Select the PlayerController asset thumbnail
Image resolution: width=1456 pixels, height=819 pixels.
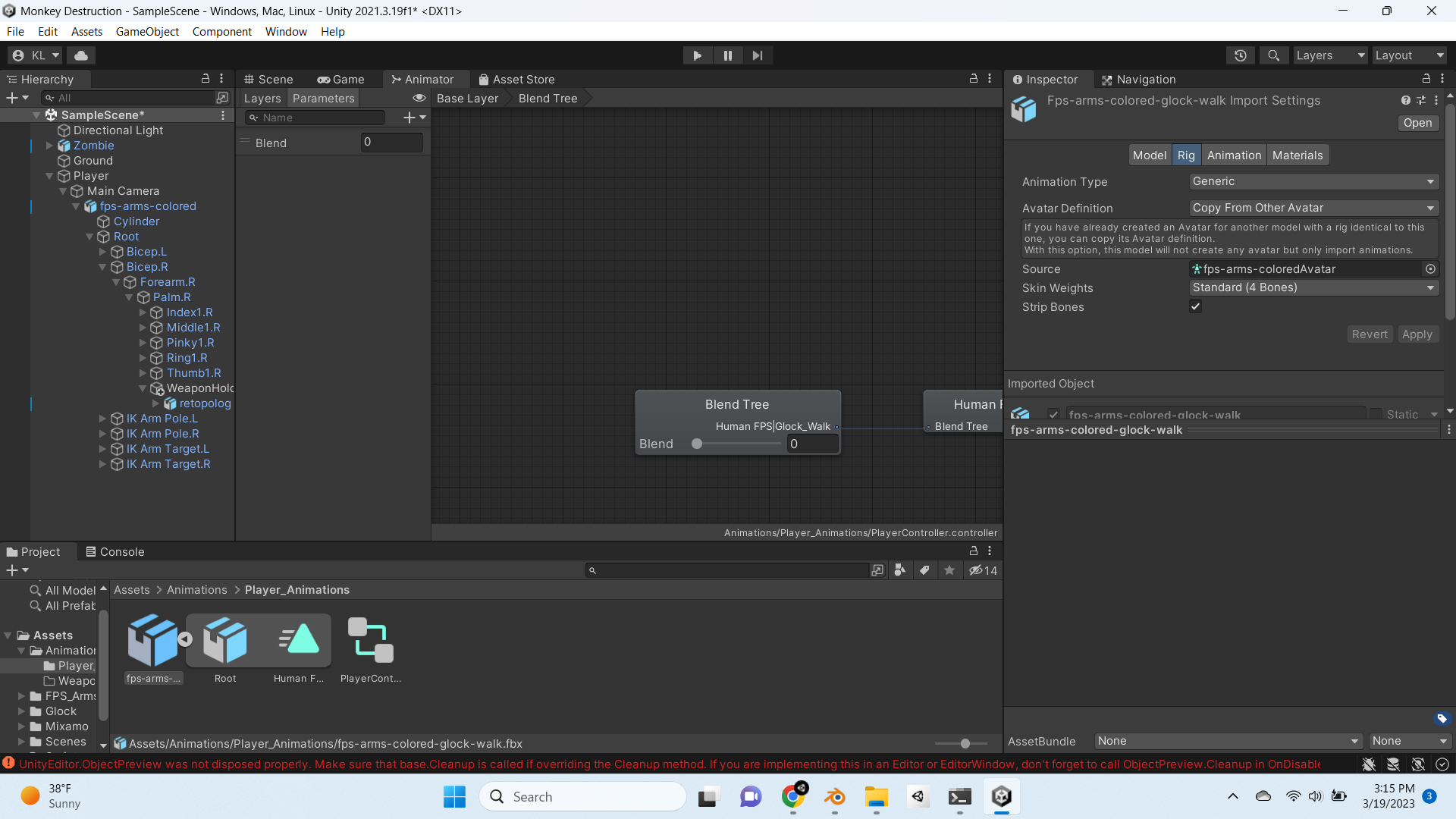point(369,640)
